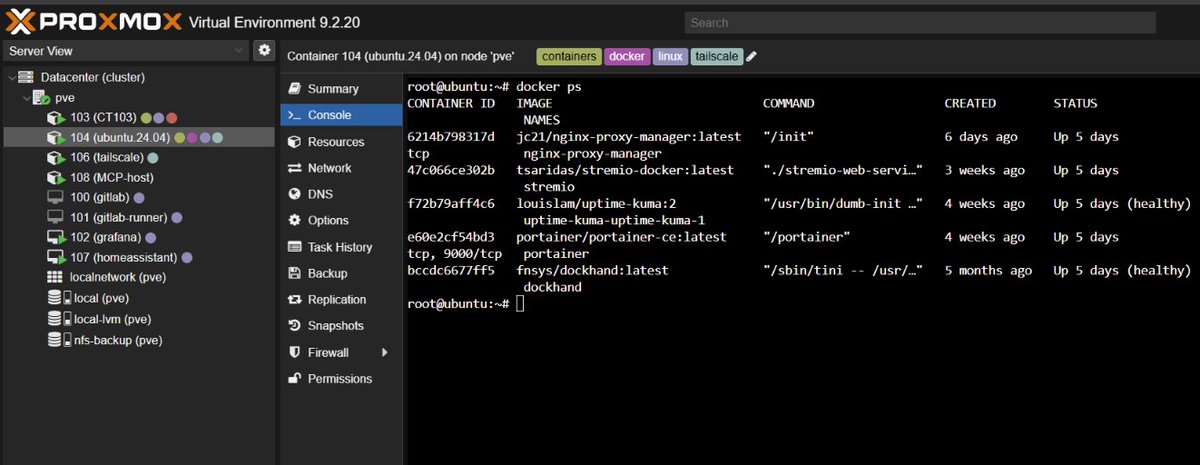Viewport: 1200px width, 465px height.
Task: Open the Firewall tab
Action: (x=342, y=352)
